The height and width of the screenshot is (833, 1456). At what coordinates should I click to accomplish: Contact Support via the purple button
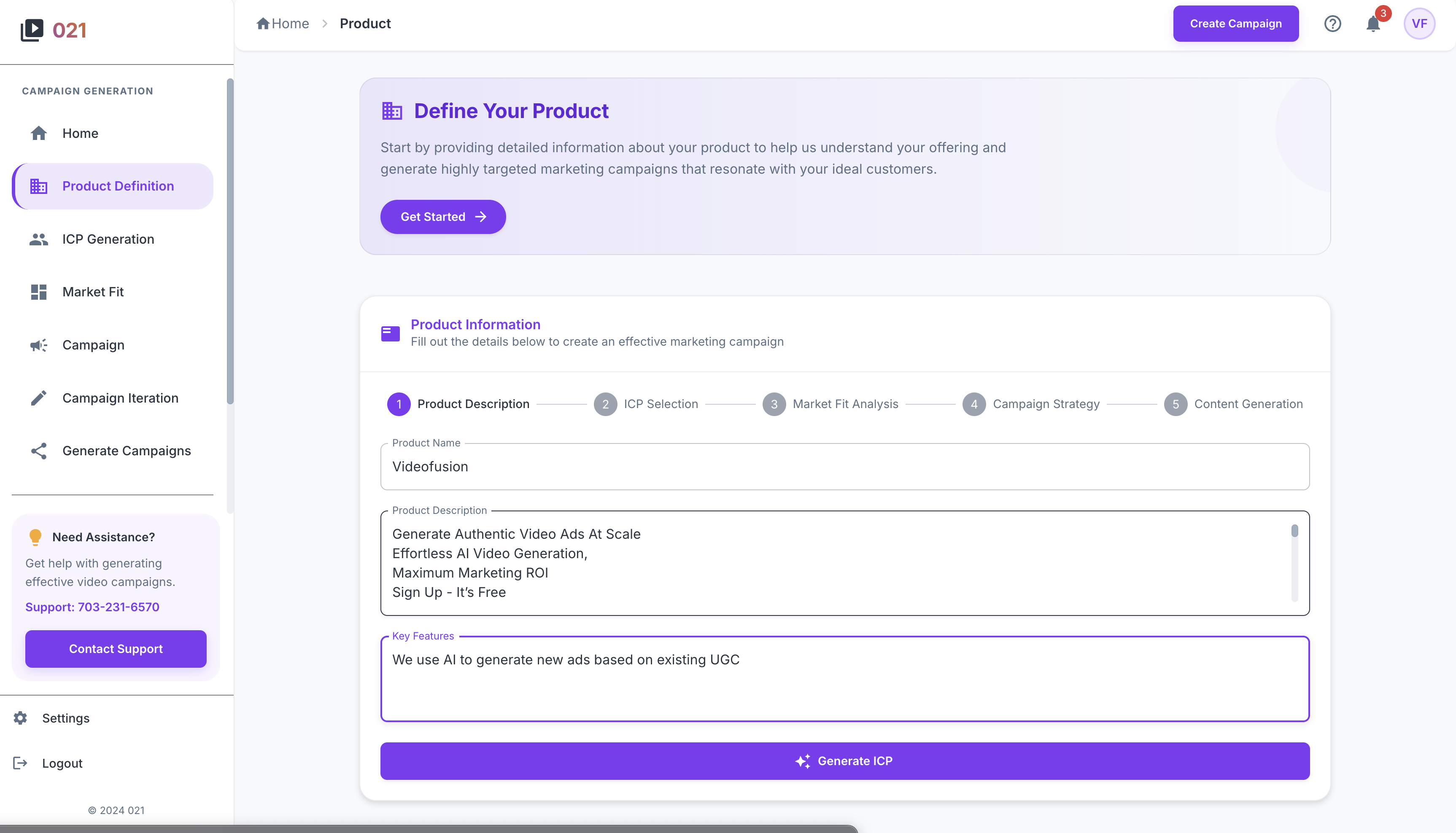coord(116,649)
